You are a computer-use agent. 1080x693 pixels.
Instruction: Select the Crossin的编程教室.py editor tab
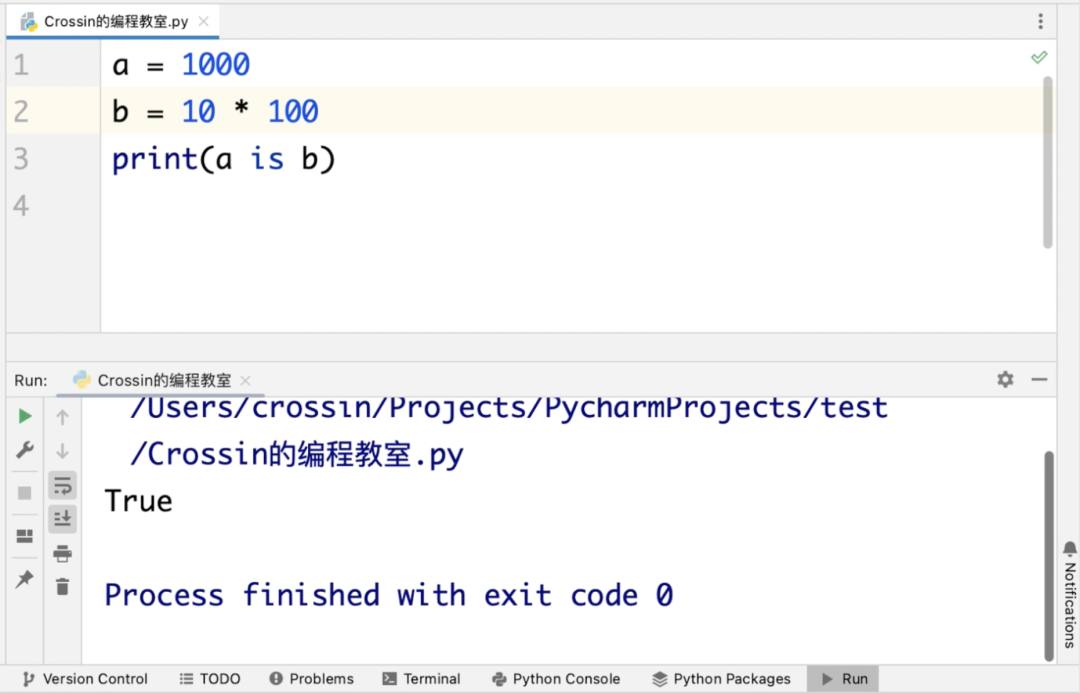113,21
